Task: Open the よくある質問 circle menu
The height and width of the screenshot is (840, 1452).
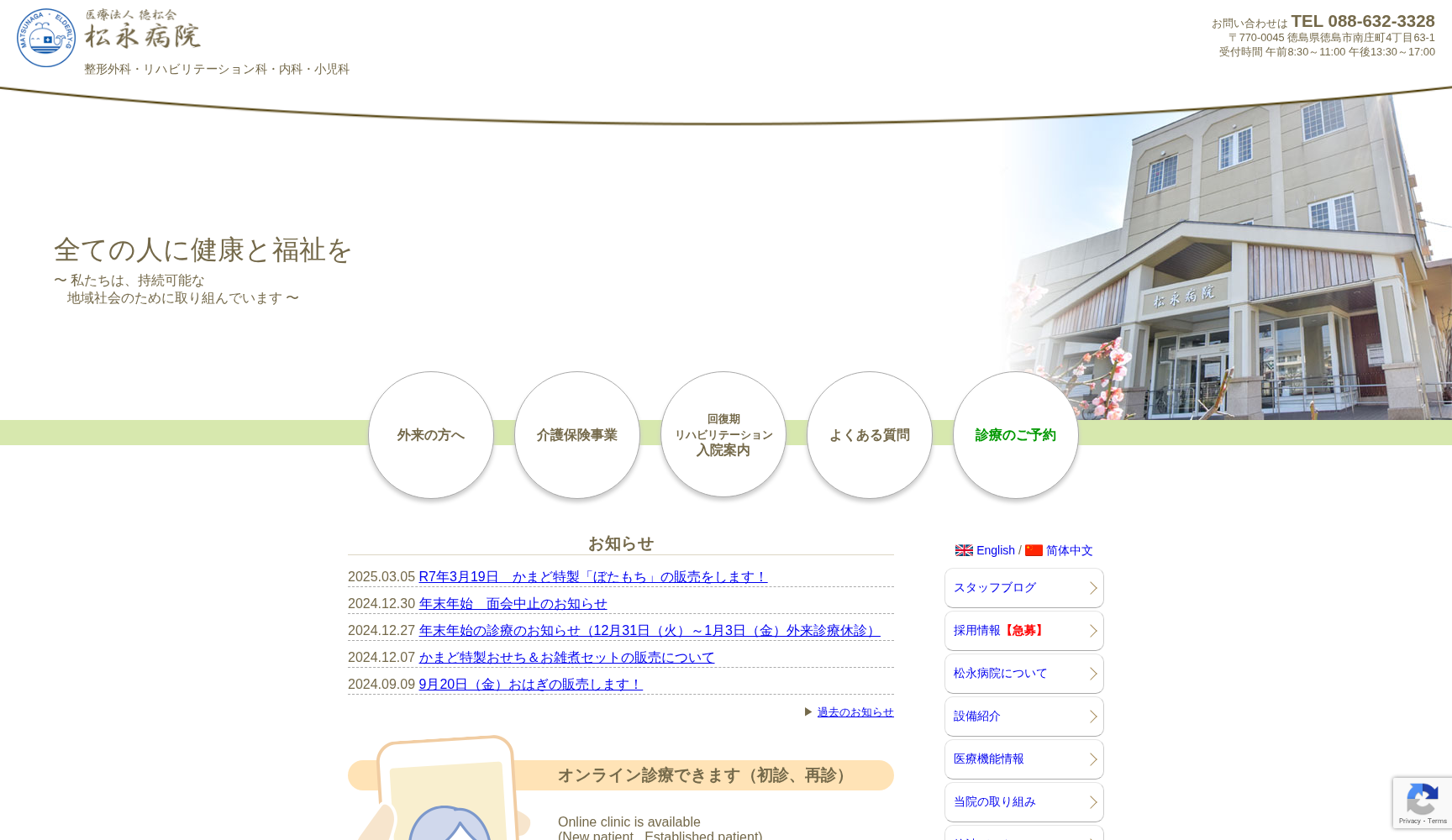Action: [870, 435]
